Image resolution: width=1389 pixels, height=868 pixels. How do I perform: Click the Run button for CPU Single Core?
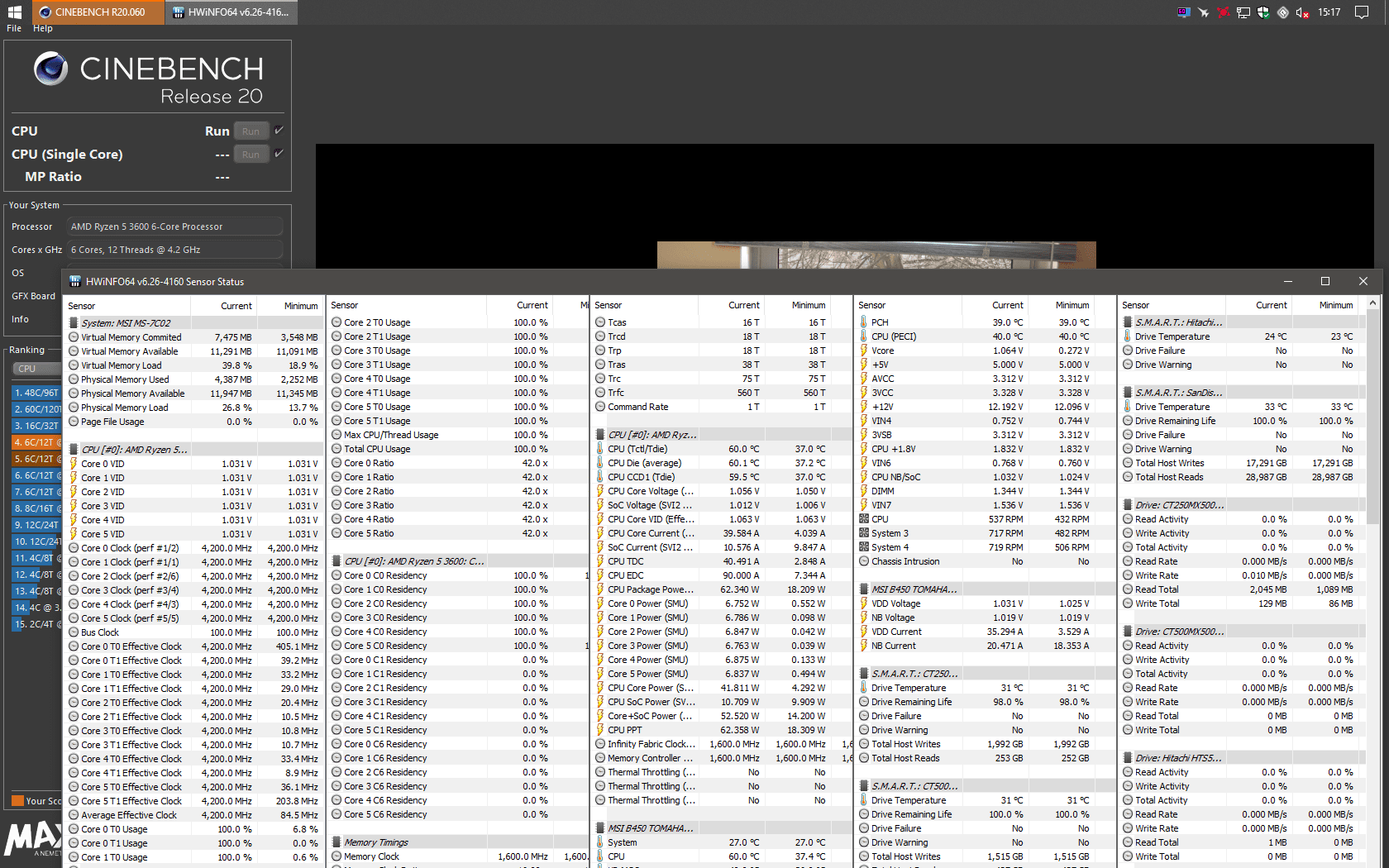tap(251, 155)
